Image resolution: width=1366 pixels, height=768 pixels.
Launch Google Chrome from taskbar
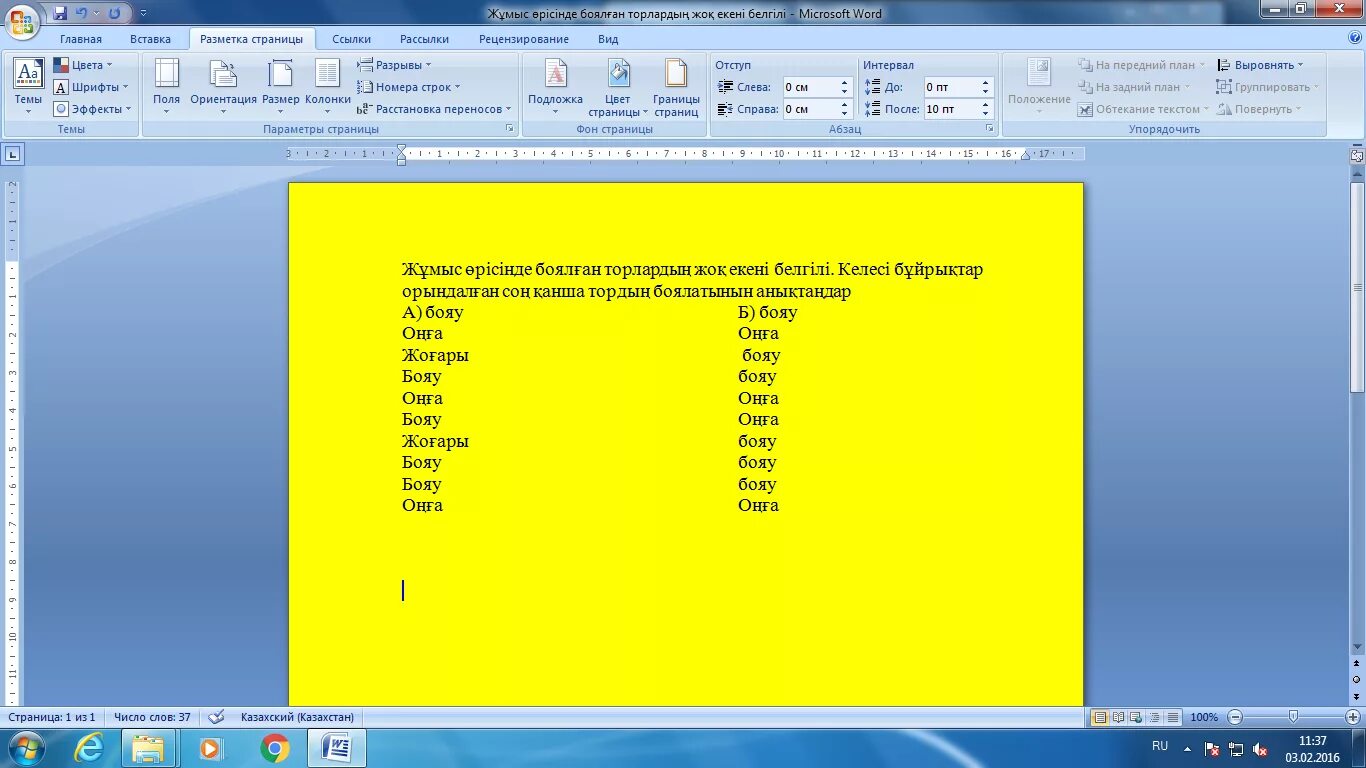tap(275, 748)
